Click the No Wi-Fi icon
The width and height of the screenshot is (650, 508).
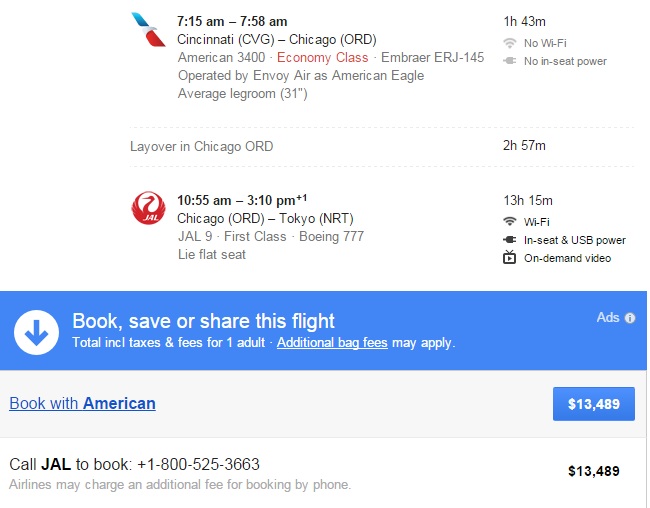point(509,43)
